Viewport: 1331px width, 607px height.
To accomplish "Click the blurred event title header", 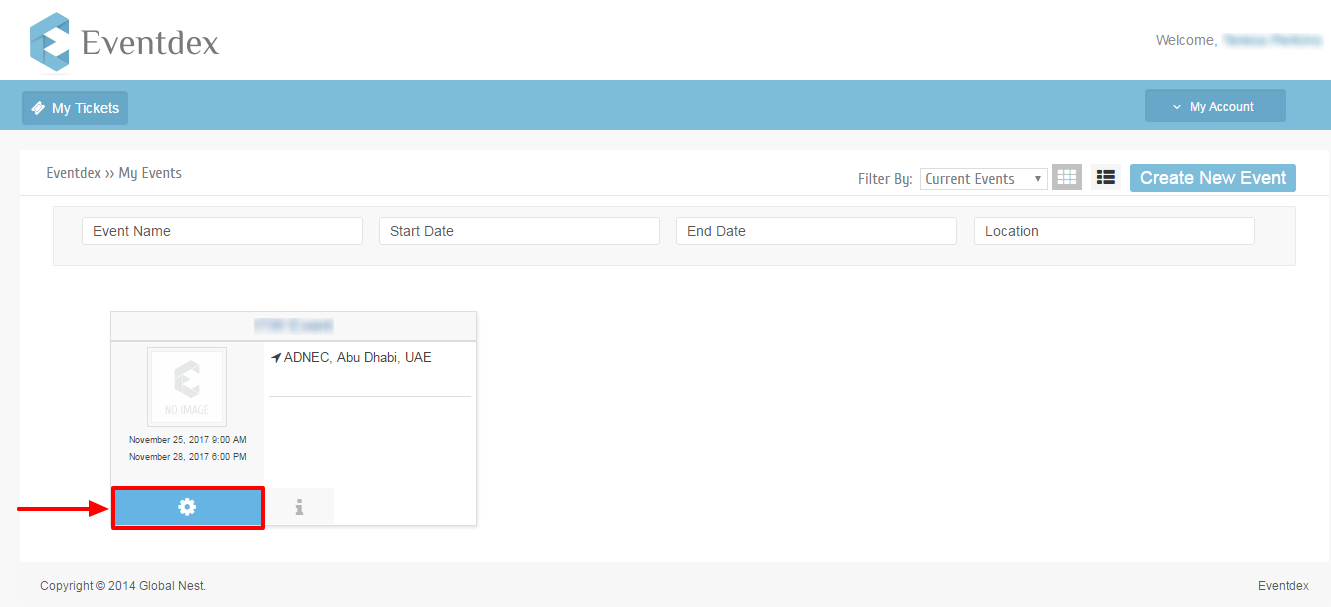I will pyautogui.click(x=293, y=326).
